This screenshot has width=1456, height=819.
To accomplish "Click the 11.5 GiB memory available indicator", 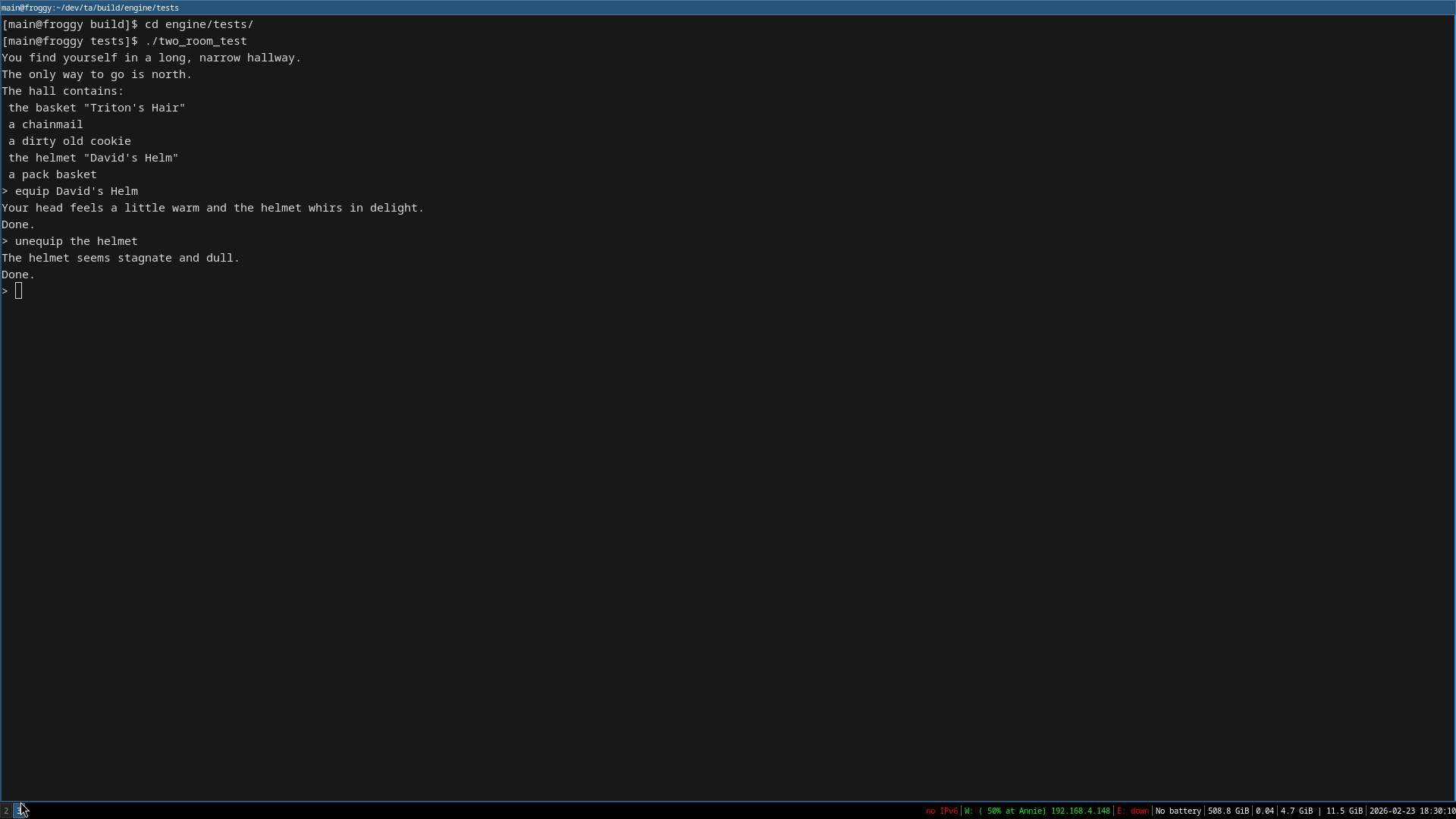I will pos(1344,811).
